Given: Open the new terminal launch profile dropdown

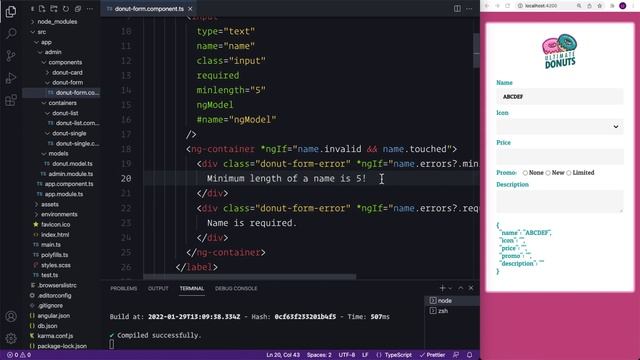Looking at the screenshot, I should 450,288.
